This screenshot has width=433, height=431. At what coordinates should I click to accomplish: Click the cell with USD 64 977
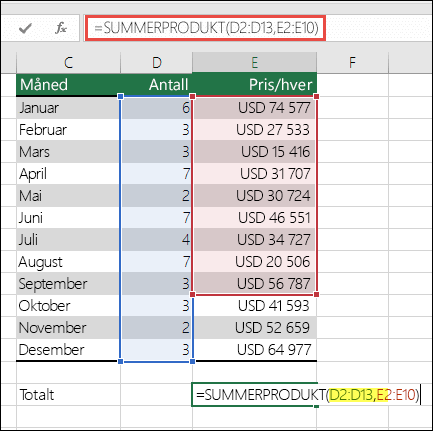tap(255, 350)
